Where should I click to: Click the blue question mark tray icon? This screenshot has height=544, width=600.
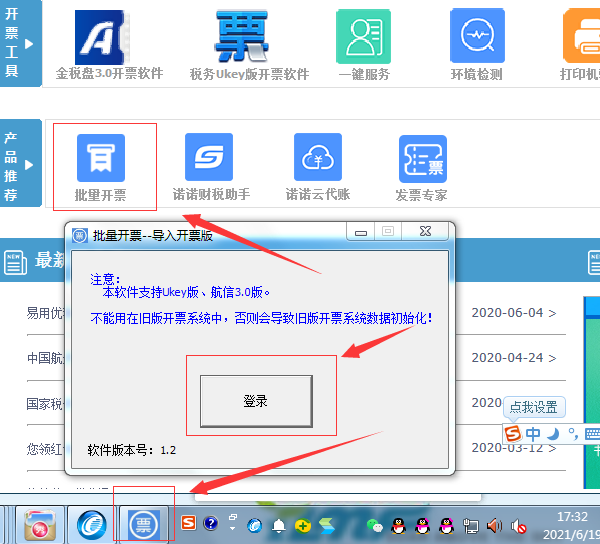pyautogui.click(x=211, y=523)
